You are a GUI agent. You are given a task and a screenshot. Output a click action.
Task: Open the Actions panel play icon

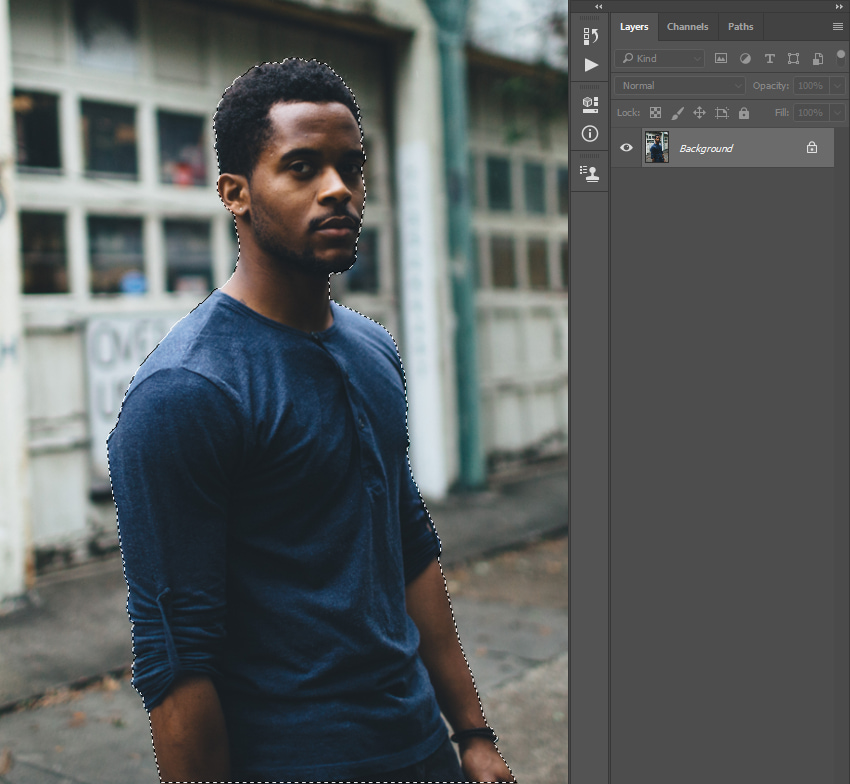pyautogui.click(x=590, y=65)
